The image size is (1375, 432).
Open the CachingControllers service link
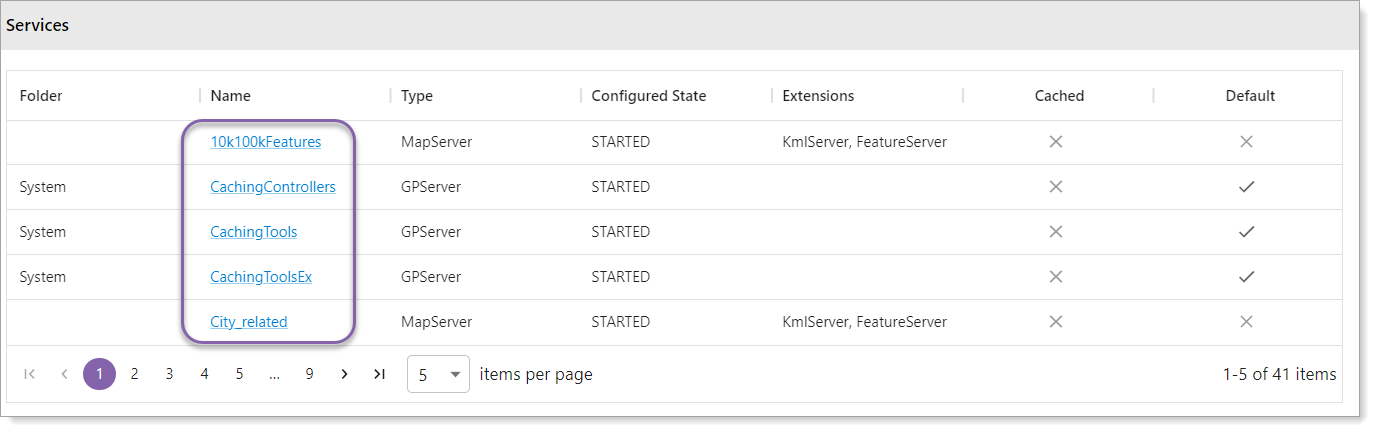point(273,187)
